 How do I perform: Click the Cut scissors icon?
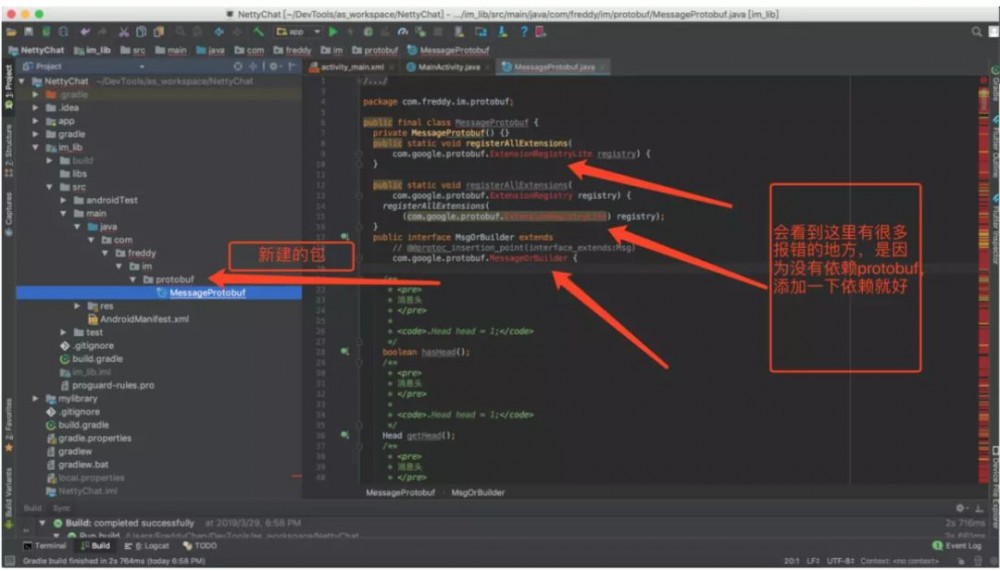pyautogui.click(x=124, y=32)
